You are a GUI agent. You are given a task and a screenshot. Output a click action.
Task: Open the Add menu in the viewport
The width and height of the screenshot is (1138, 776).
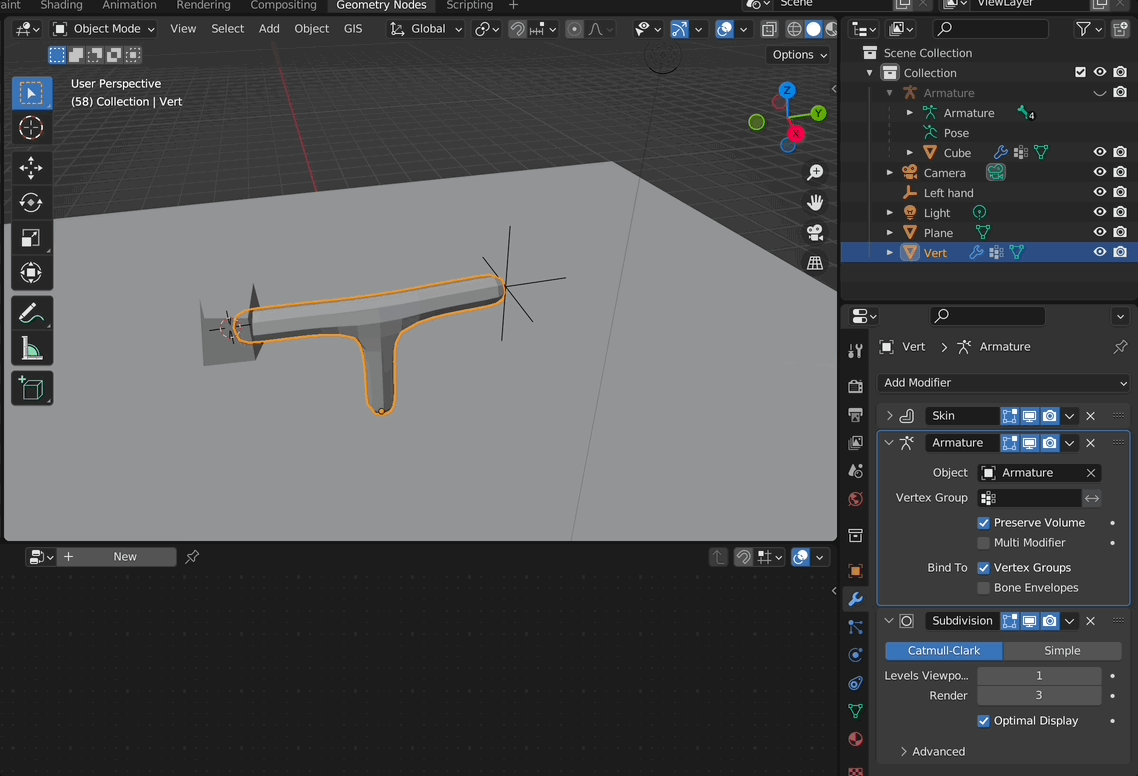coord(268,28)
